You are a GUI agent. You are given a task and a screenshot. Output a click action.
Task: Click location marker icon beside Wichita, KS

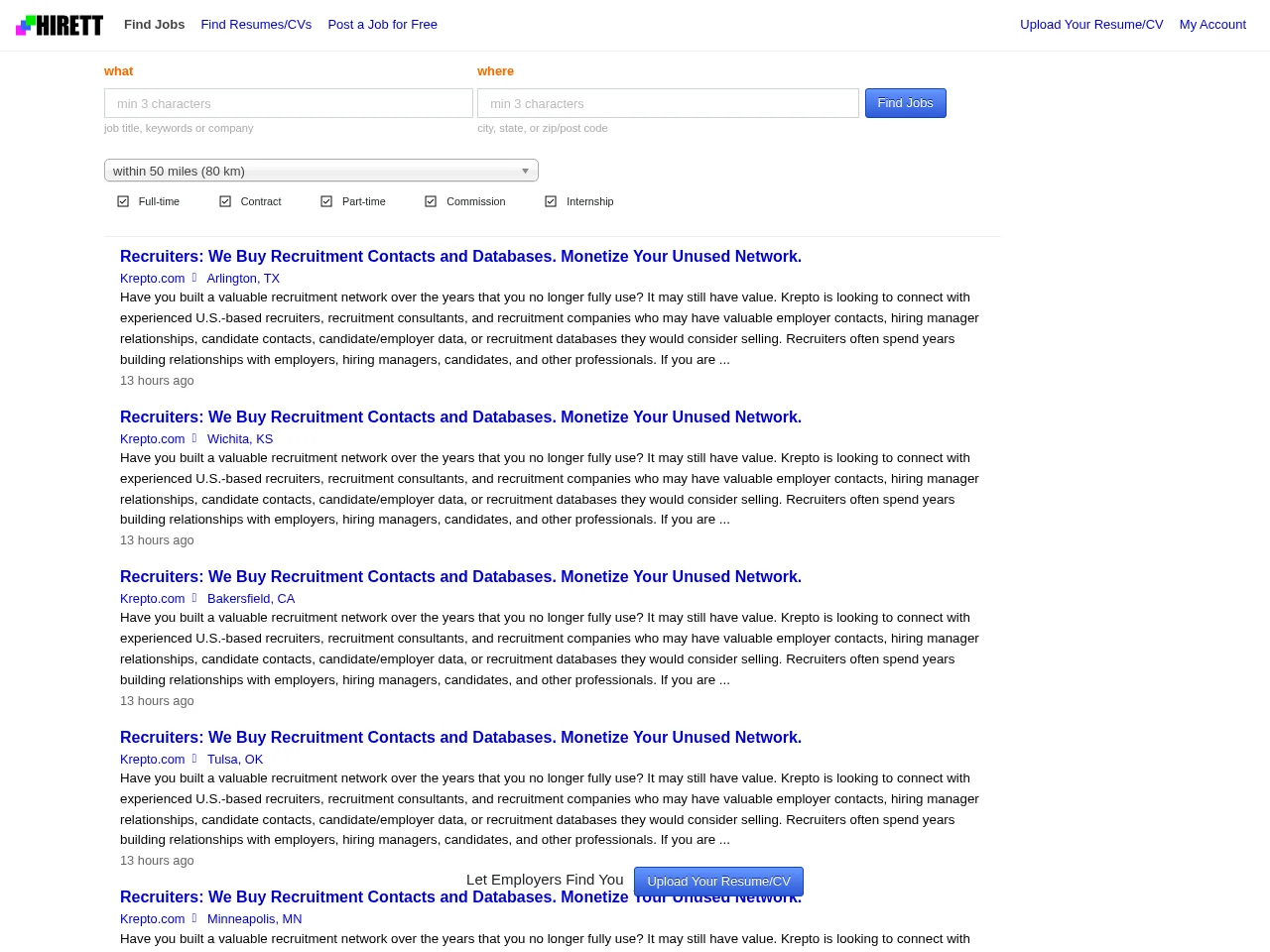194,438
